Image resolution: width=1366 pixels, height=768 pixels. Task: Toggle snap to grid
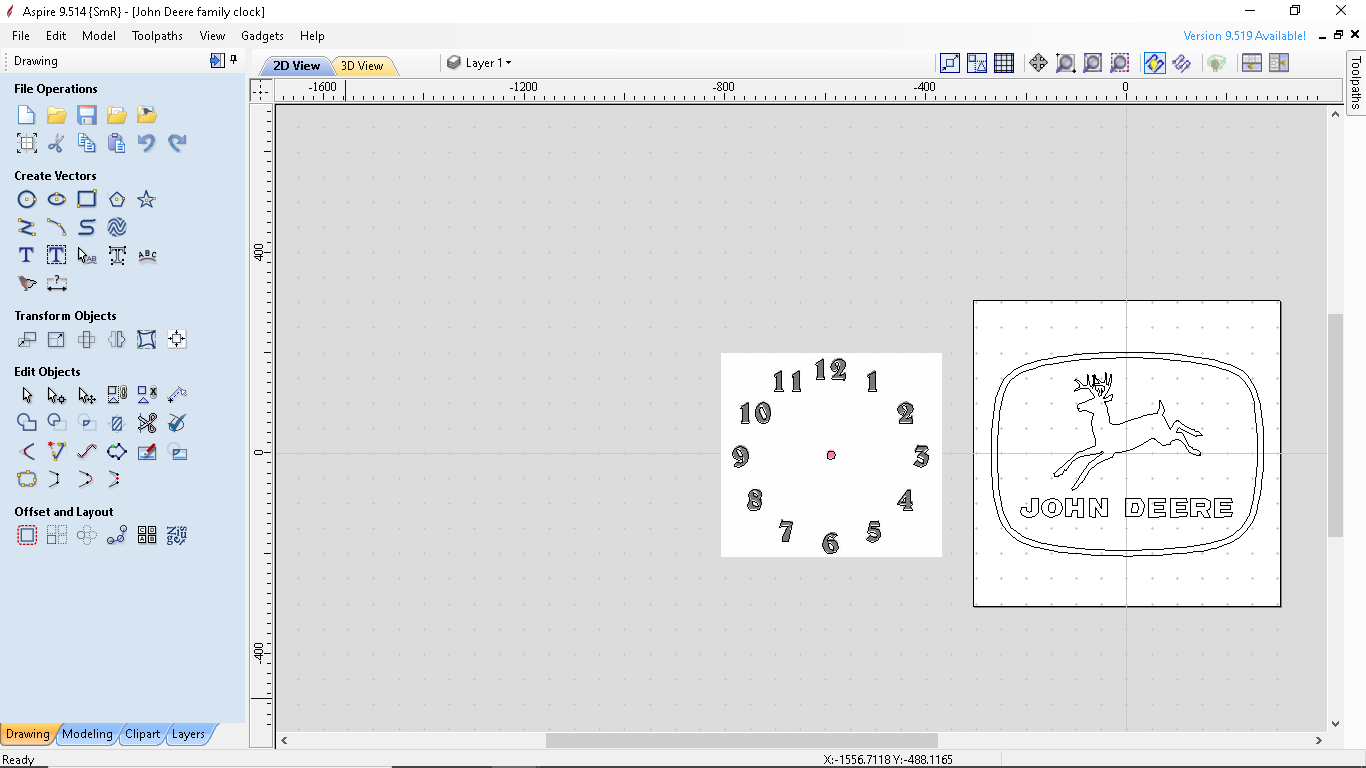click(x=1004, y=62)
